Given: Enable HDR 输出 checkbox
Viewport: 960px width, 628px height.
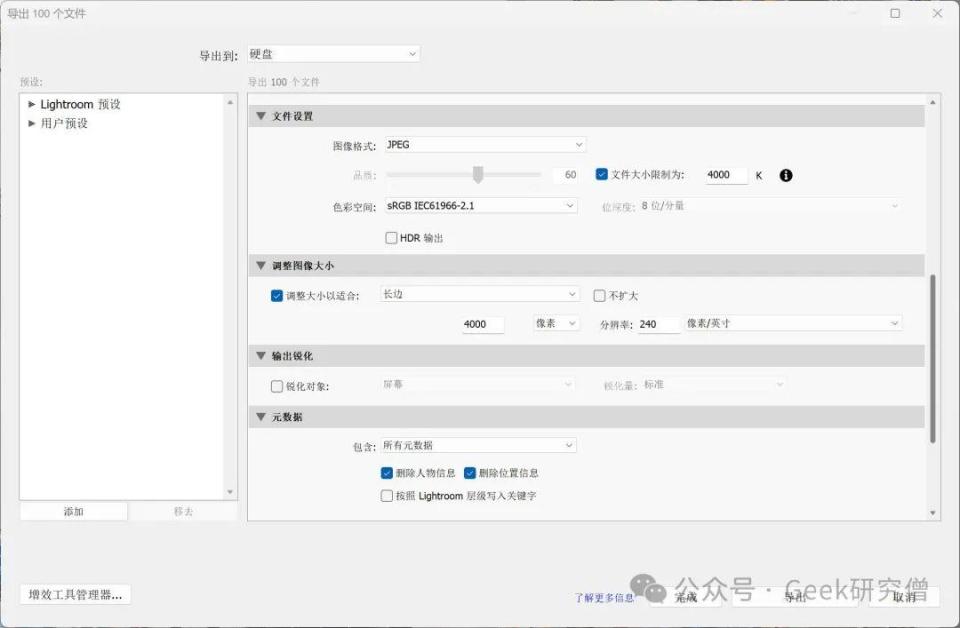Looking at the screenshot, I should tap(391, 238).
